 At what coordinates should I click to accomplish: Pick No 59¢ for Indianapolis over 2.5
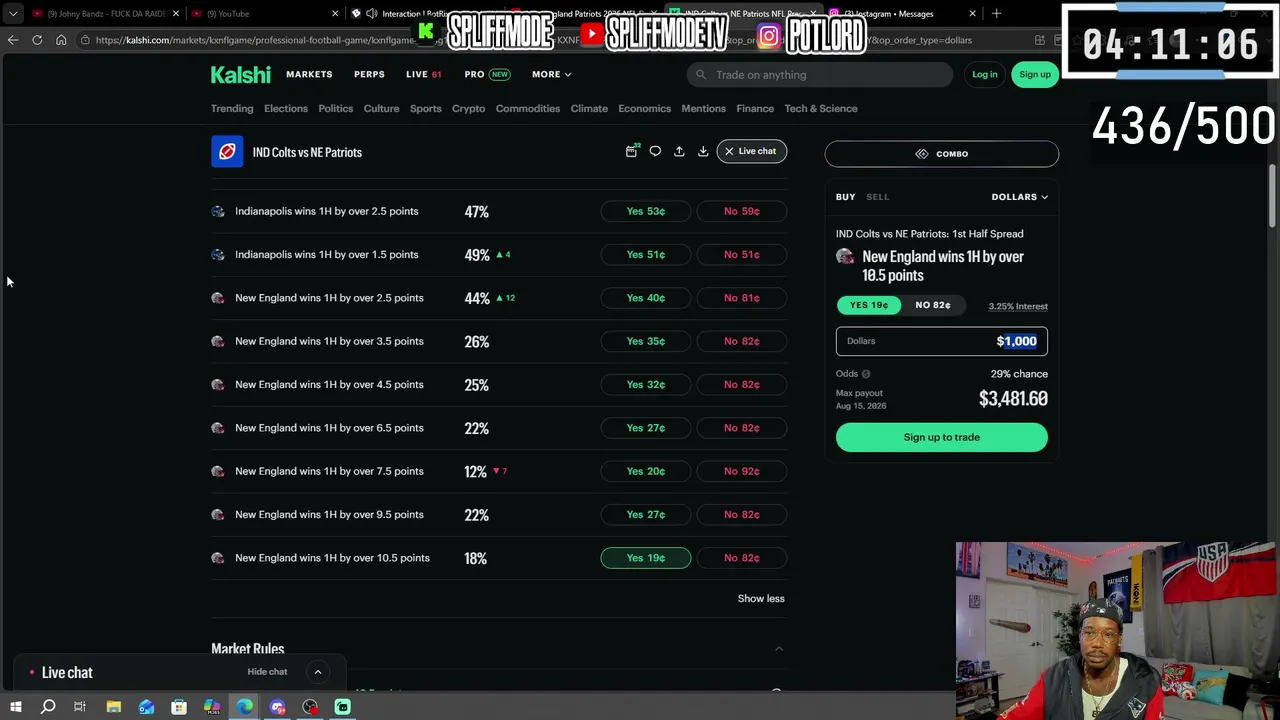click(x=742, y=211)
